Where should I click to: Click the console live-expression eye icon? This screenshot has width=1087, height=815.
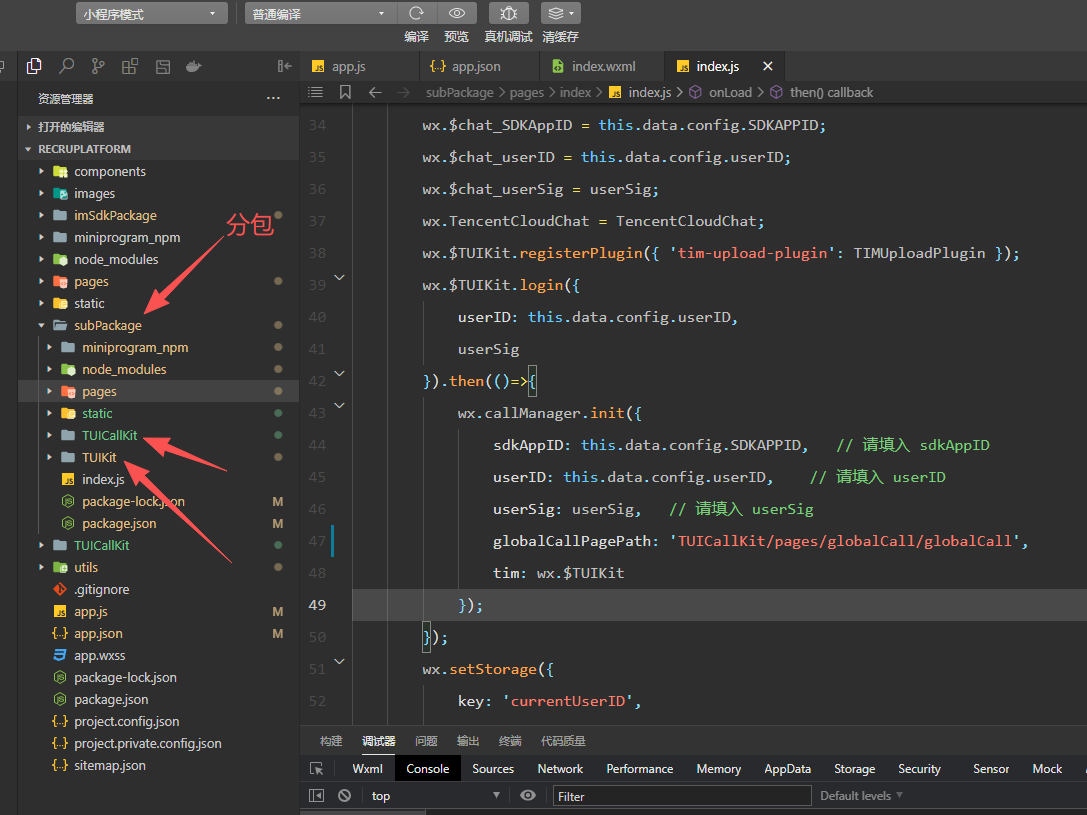pyautogui.click(x=528, y=796)
